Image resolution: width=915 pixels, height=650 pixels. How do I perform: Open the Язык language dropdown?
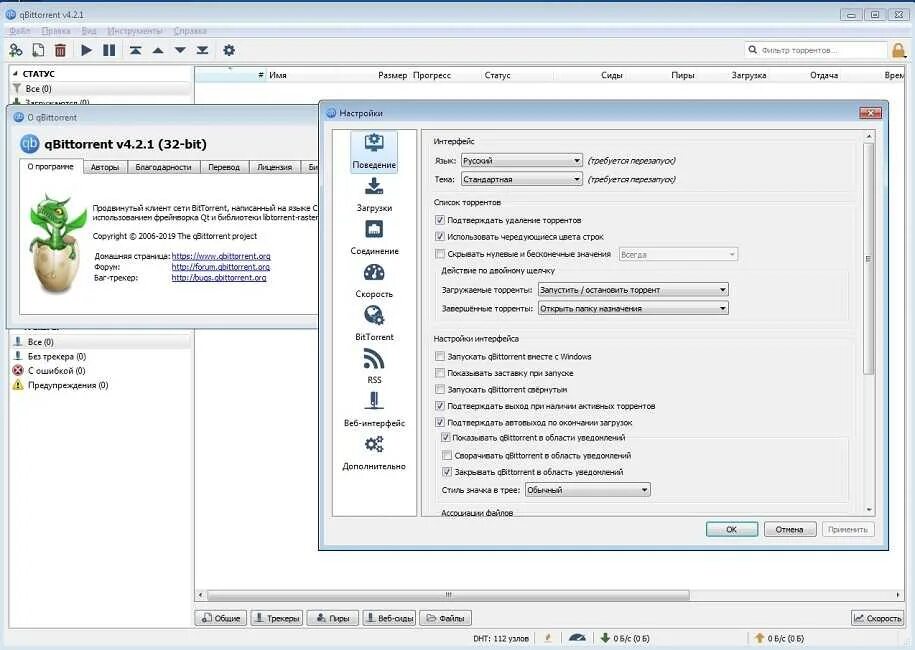522,160
